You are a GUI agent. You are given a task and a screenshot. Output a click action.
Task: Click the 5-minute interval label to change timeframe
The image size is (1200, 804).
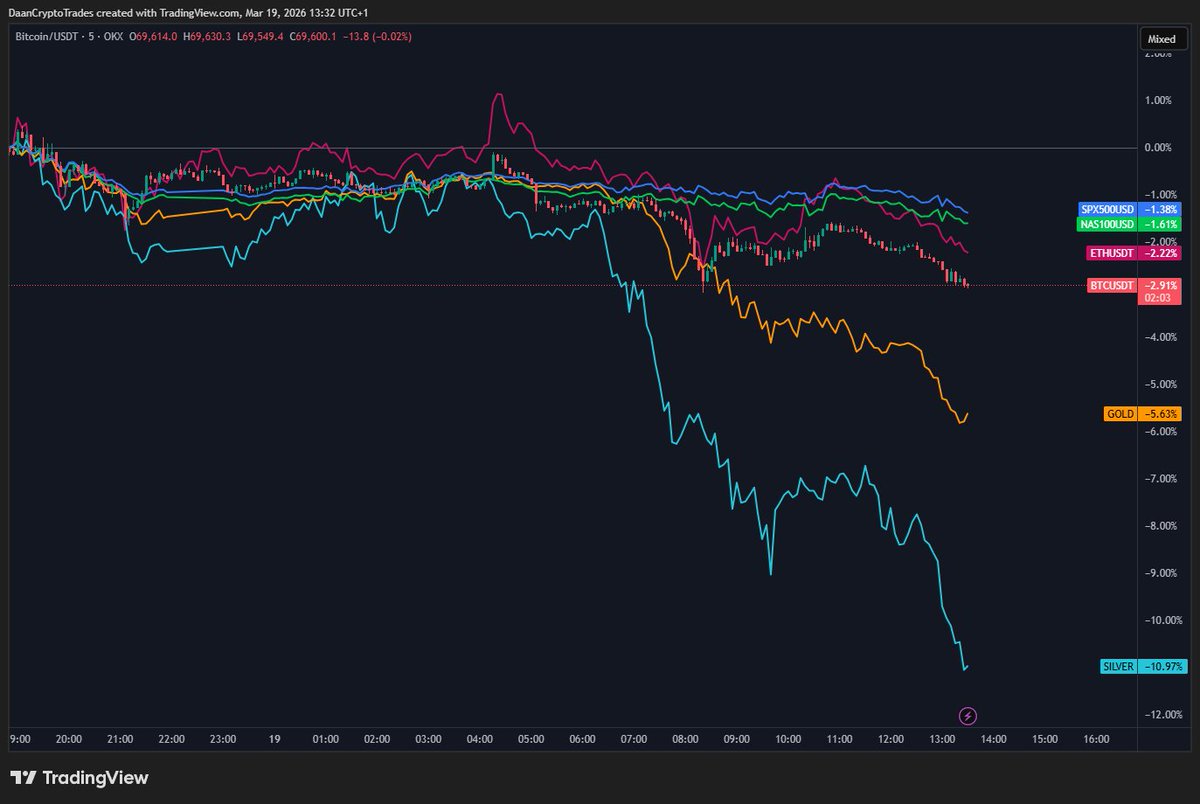pyautogui.click(x=89, y=36)
